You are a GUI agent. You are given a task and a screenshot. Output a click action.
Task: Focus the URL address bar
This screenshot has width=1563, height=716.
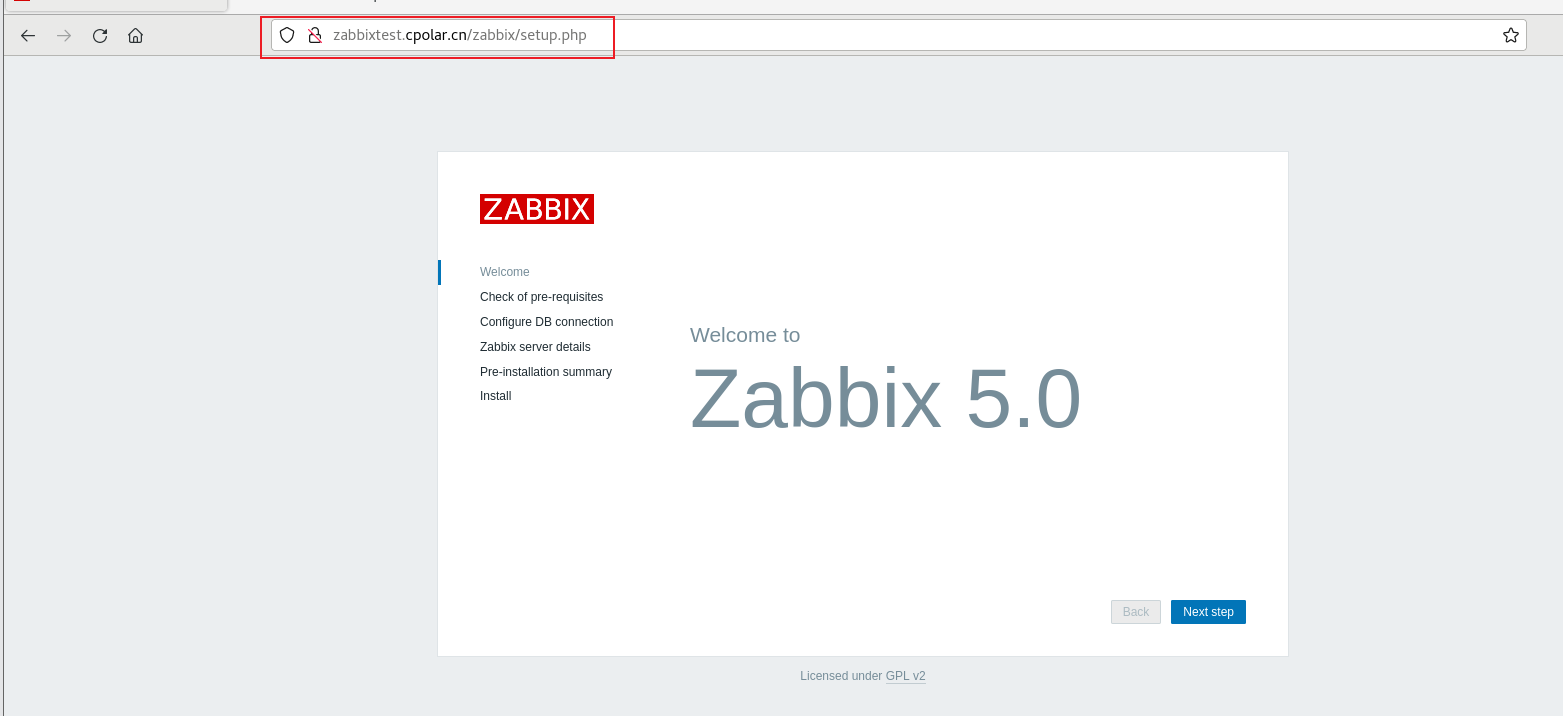pyautogui.click(x=898, y=36)
